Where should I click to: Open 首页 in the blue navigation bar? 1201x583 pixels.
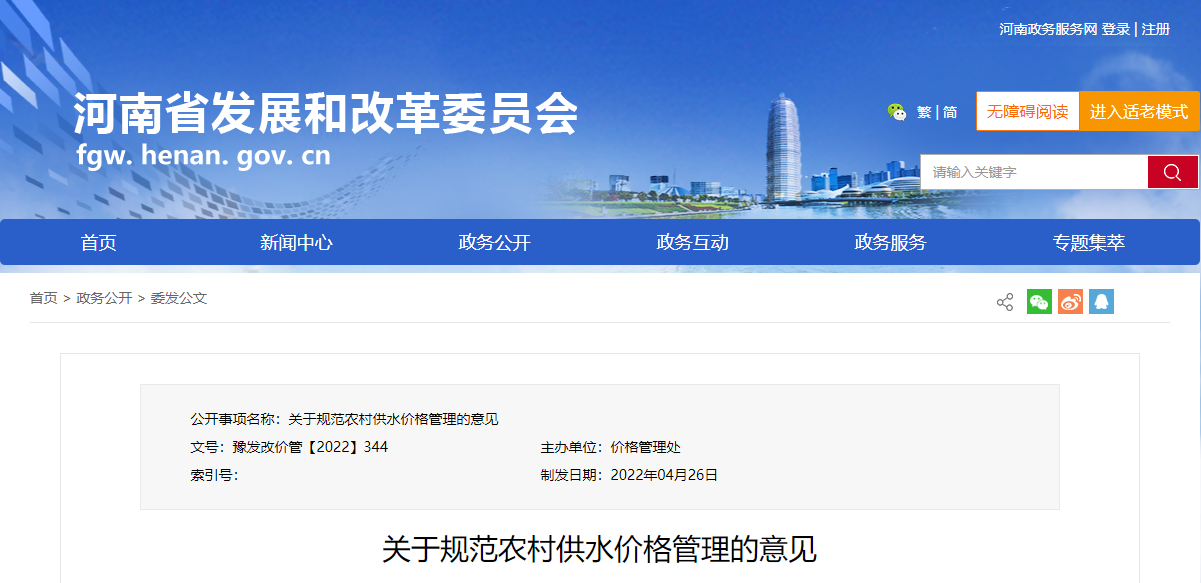point(98,243)
